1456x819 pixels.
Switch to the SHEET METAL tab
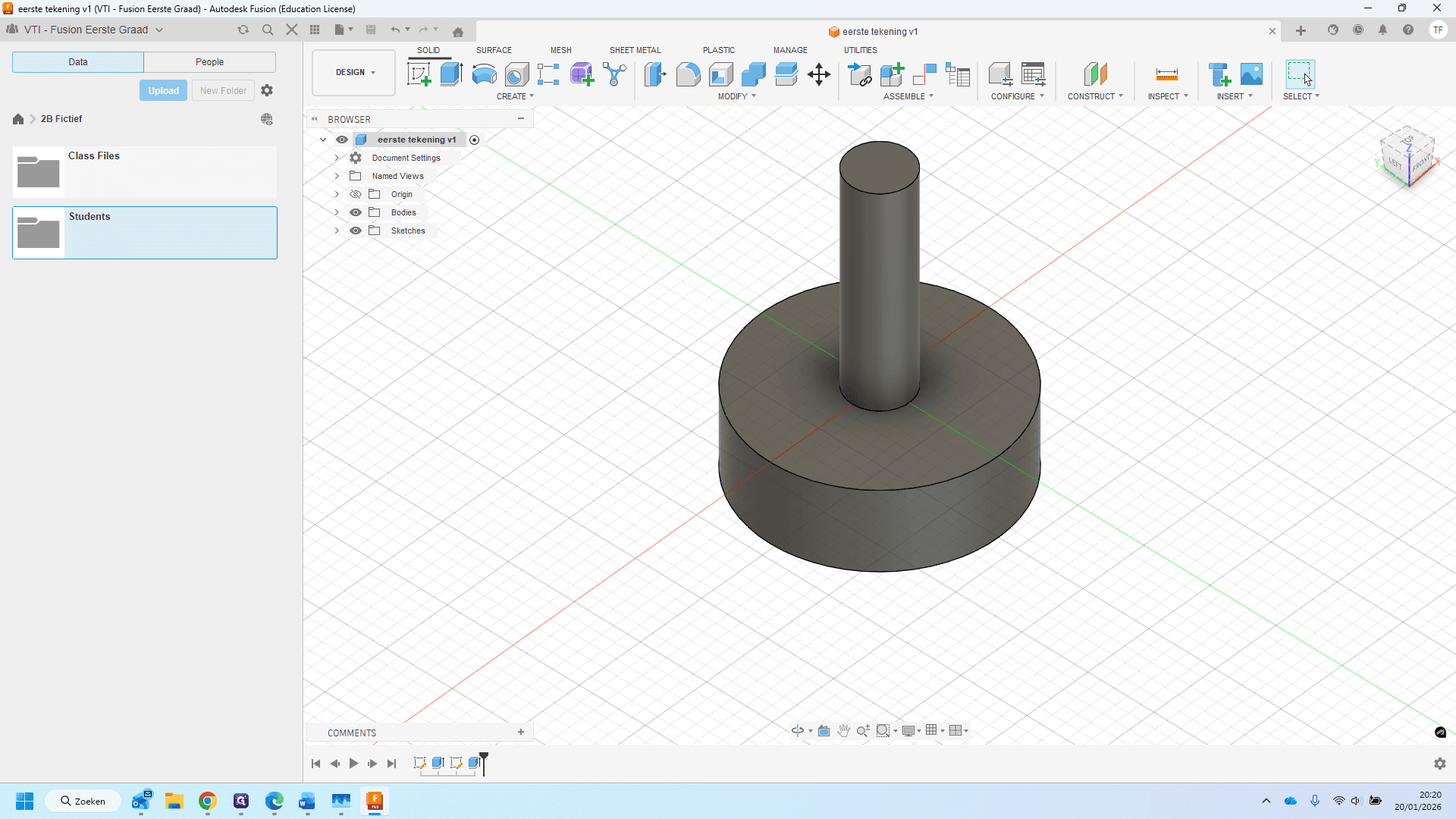(635, 50)
